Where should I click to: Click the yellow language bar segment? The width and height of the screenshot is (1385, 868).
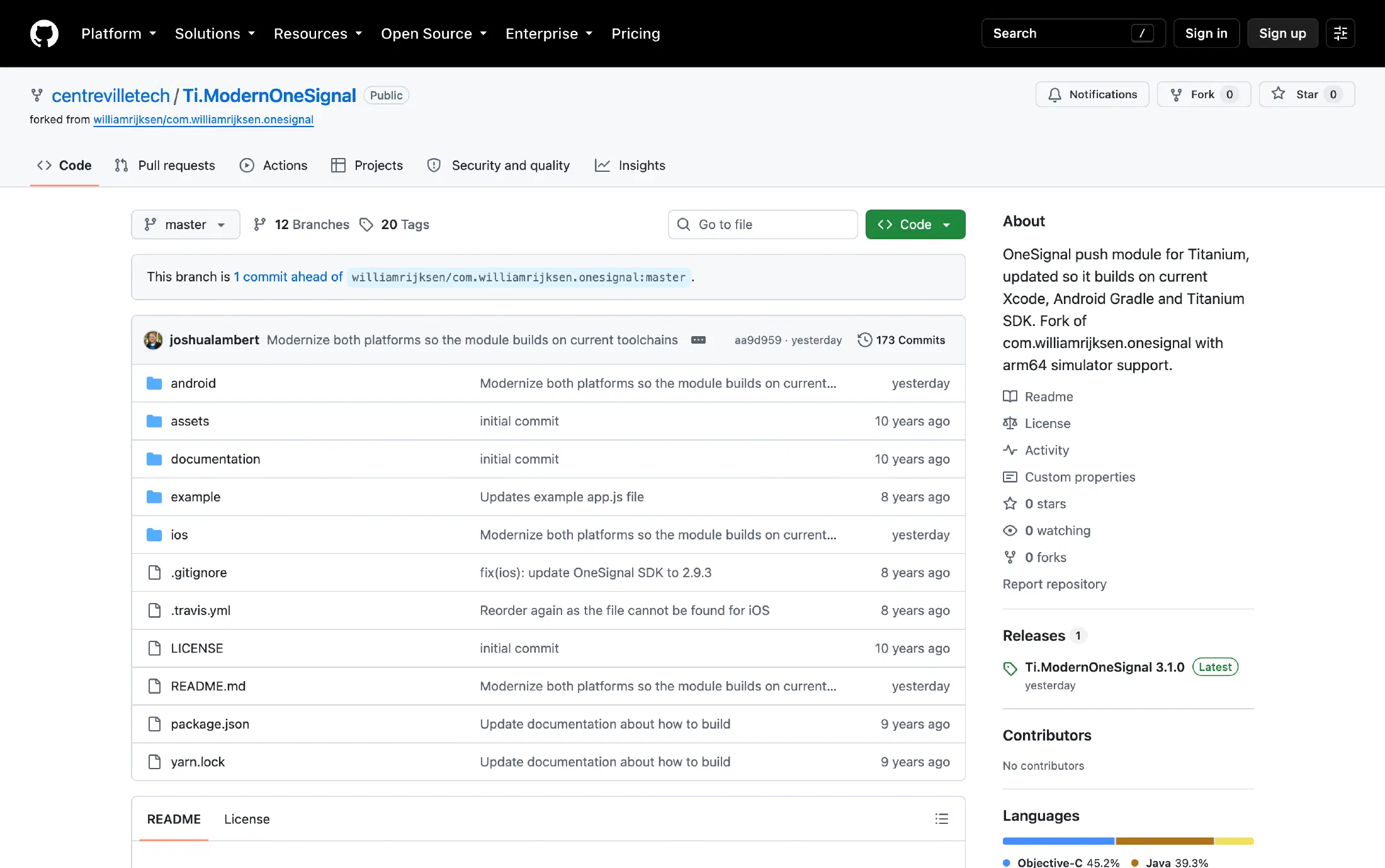point(1235,841)
